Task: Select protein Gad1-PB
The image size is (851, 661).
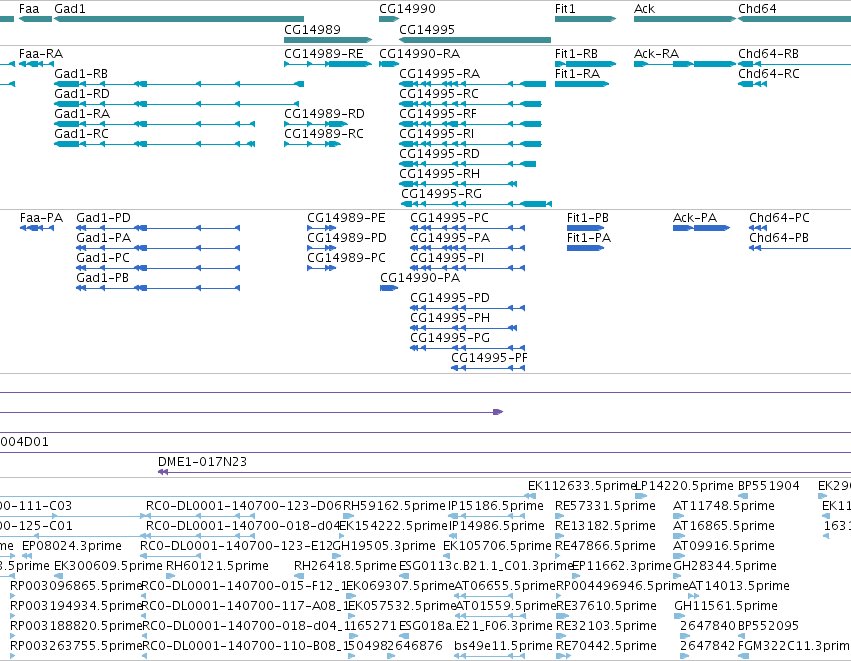Action: tap(158, 288)
